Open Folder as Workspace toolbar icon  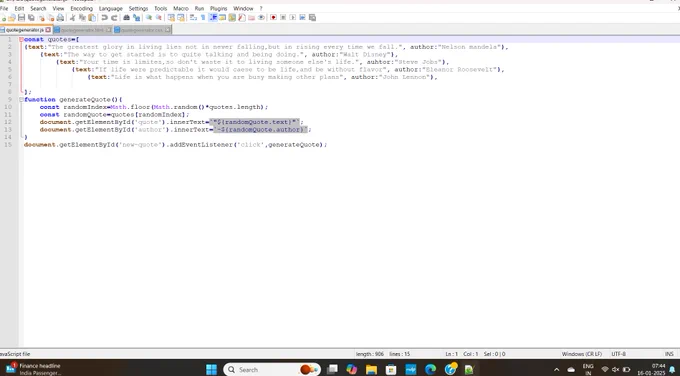251,17
